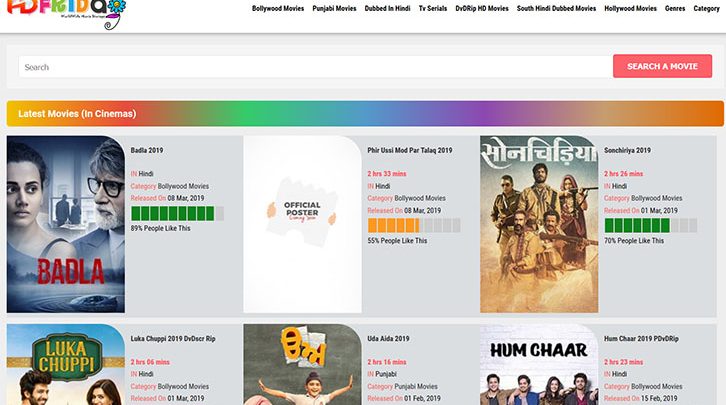Open the Badla 2019 title link
The width and height of the screenshot is (726, 405).
[147, 150]
